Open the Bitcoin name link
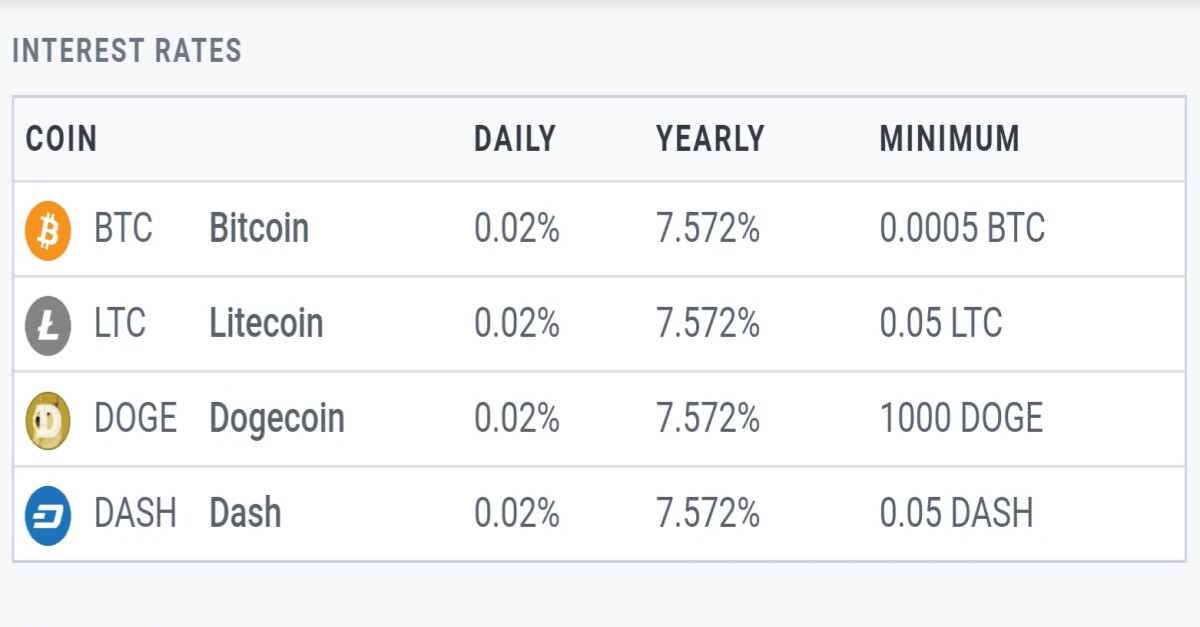Screen dimensions: 1200x627 259,229
